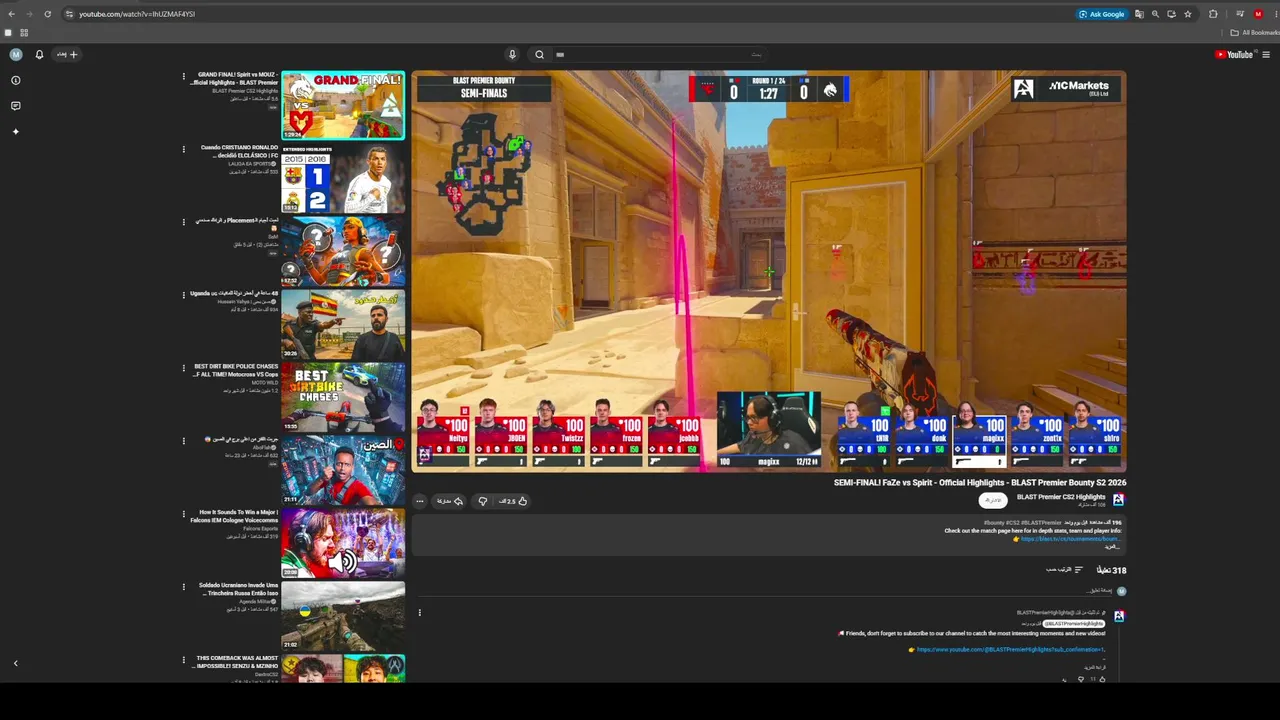Open the Uganda video thumbnail
The height and width of the screenshot is (720, 1280).
pos(343,325)
